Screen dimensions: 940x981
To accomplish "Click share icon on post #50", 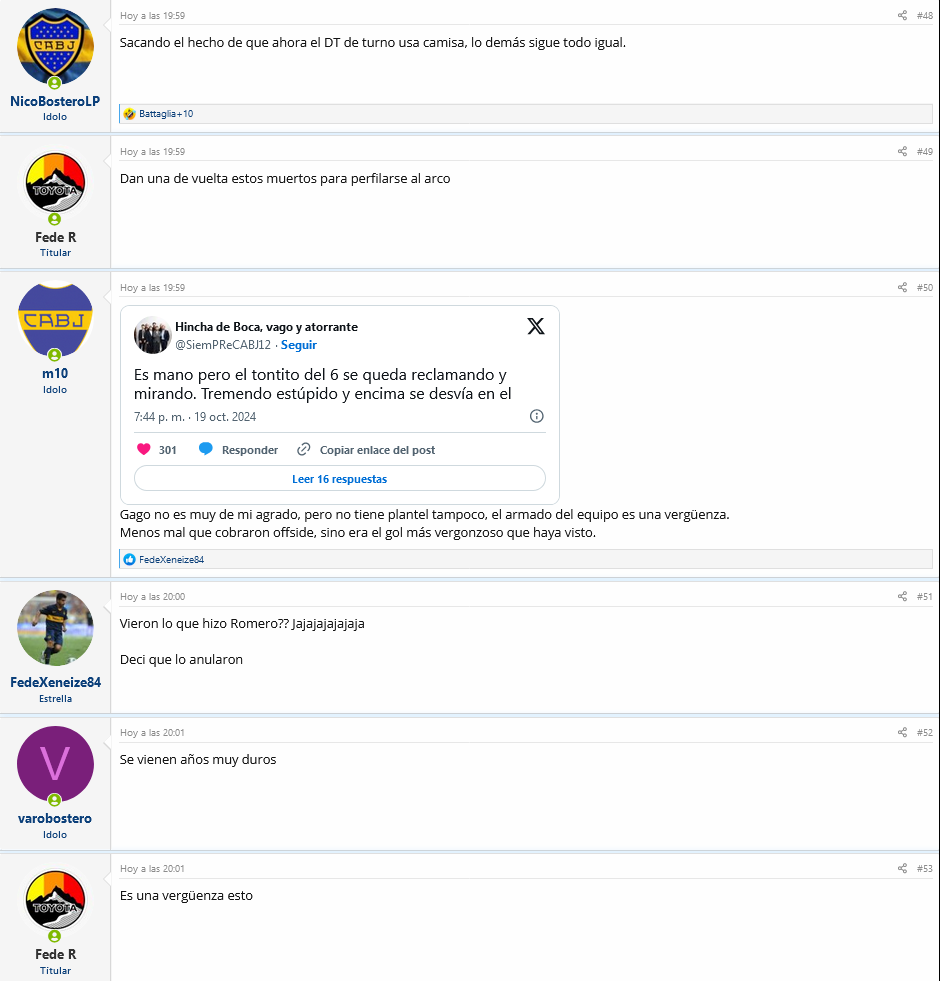I will [x=902, y=288].
